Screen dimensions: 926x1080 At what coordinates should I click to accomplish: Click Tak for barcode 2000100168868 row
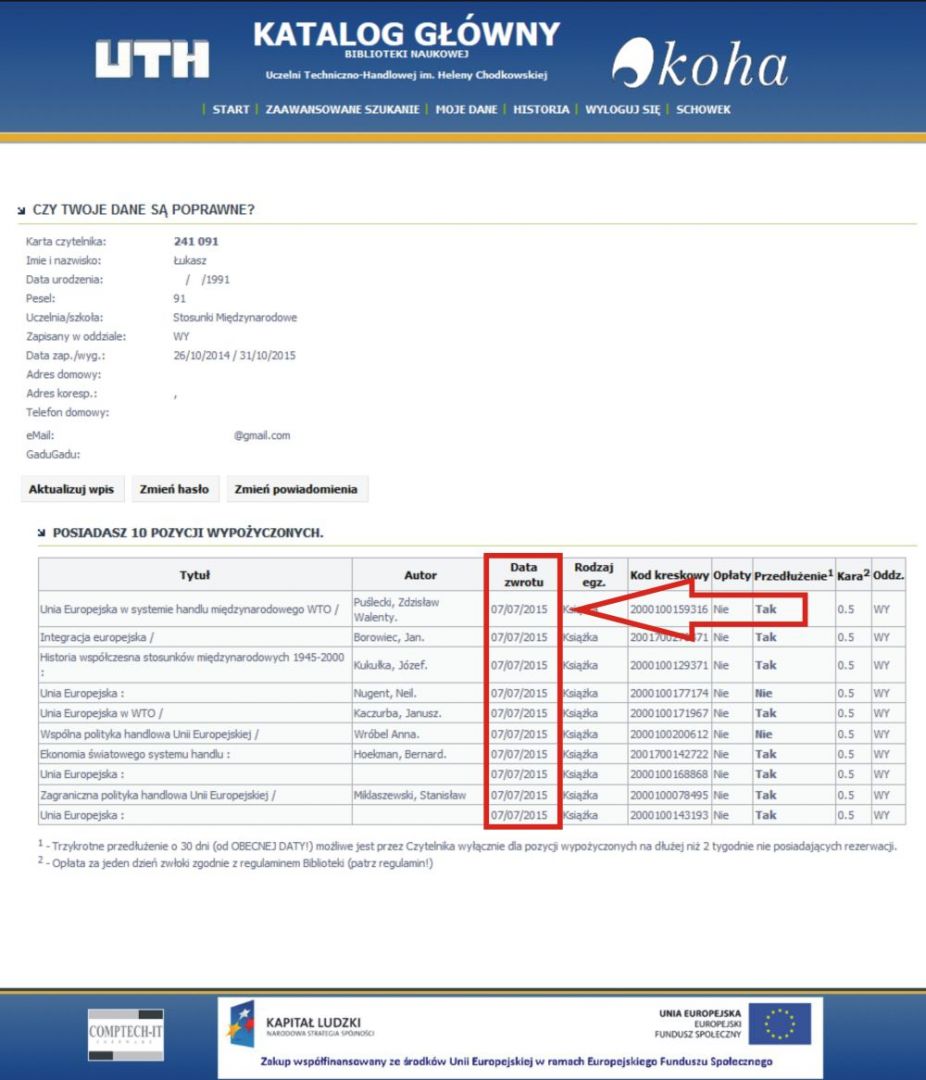click(765, 774)
